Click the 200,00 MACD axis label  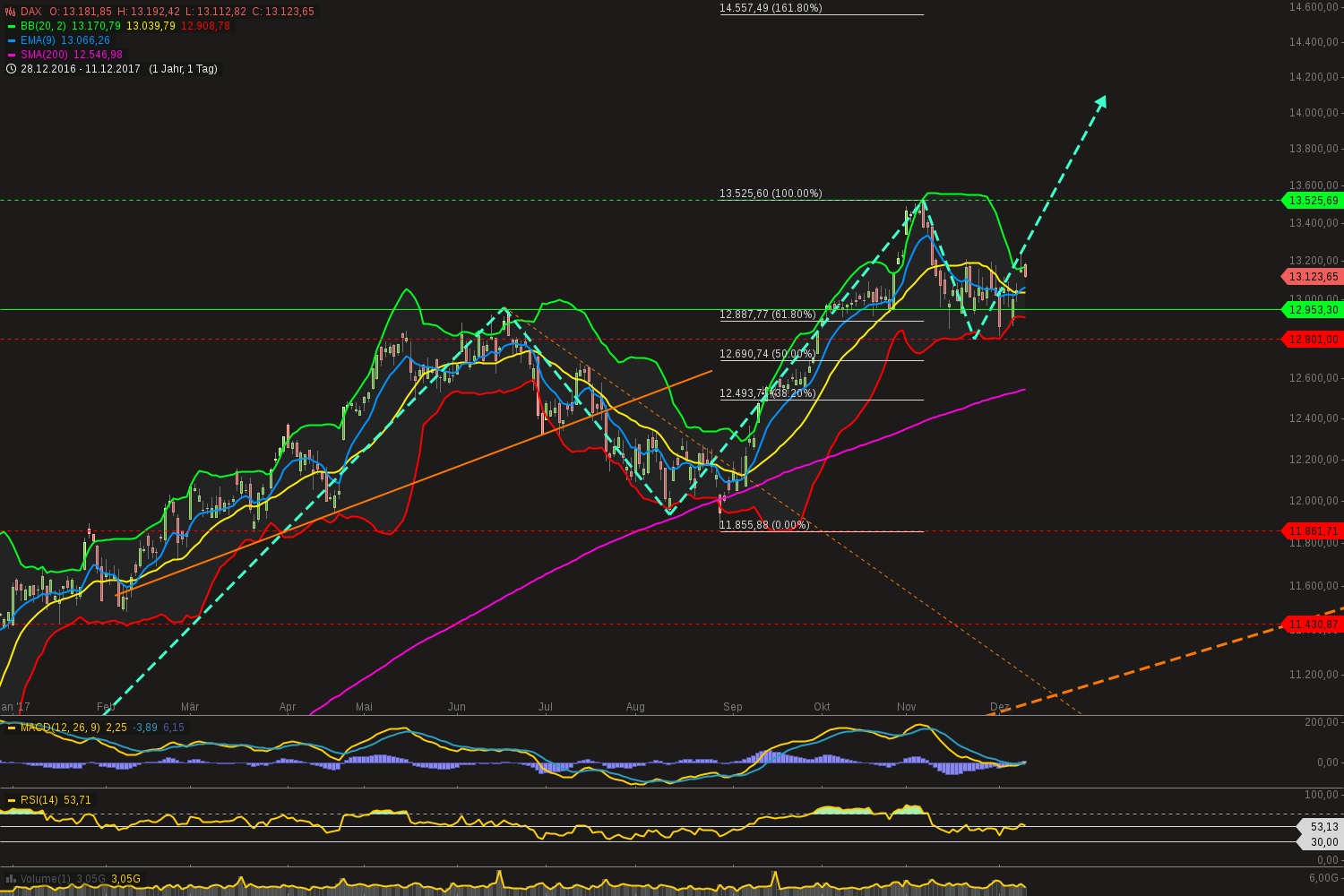coord(1322,722)
